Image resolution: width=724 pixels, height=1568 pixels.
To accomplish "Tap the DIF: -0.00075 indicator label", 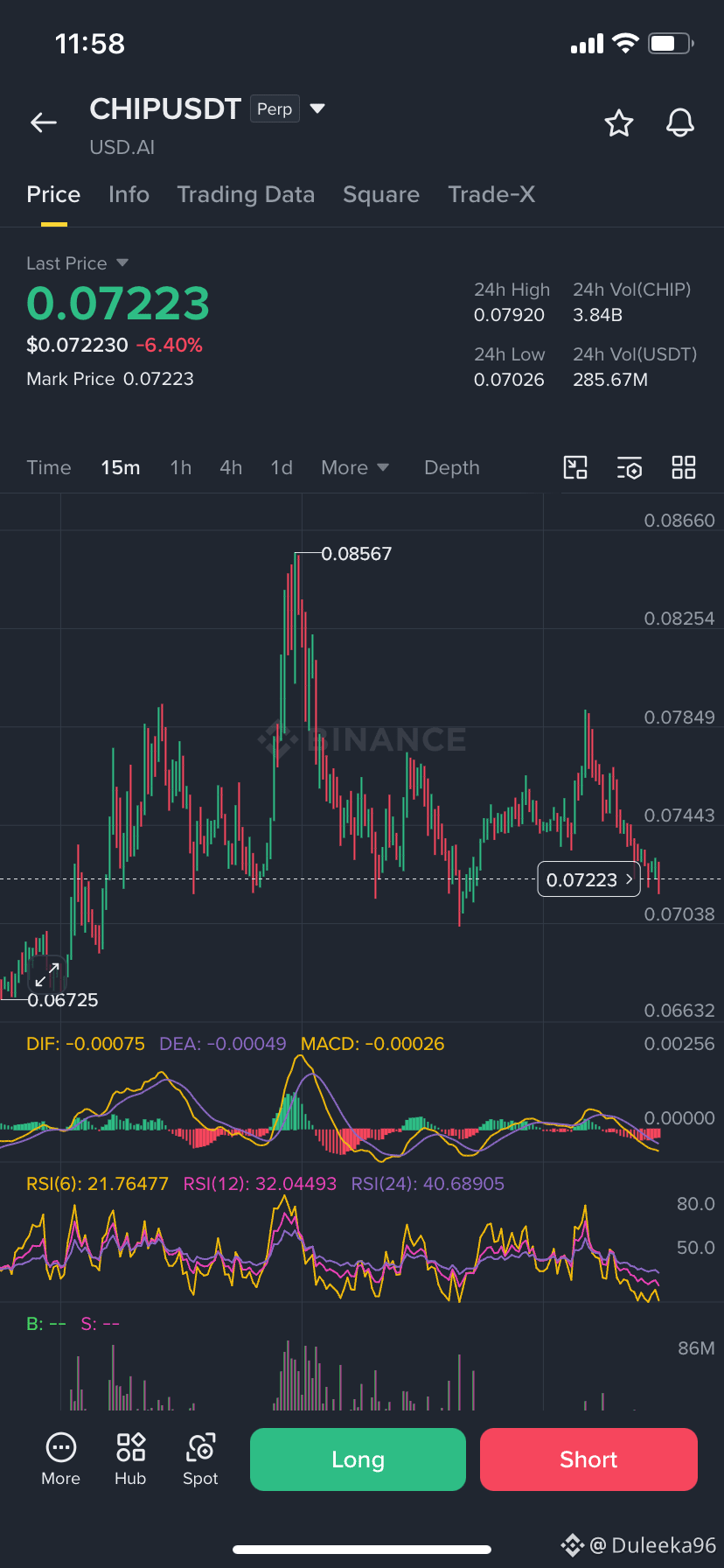I will coord(86,1044).
